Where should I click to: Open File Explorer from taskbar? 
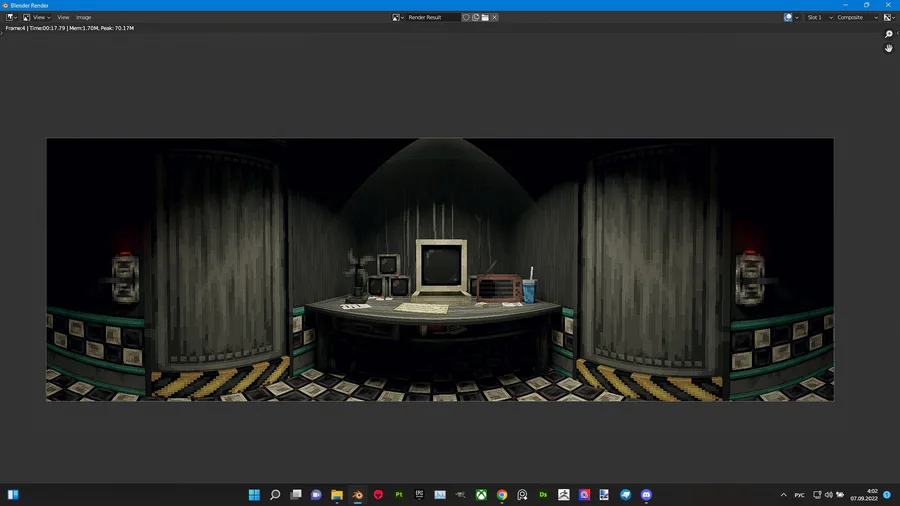tap(337, 495)
